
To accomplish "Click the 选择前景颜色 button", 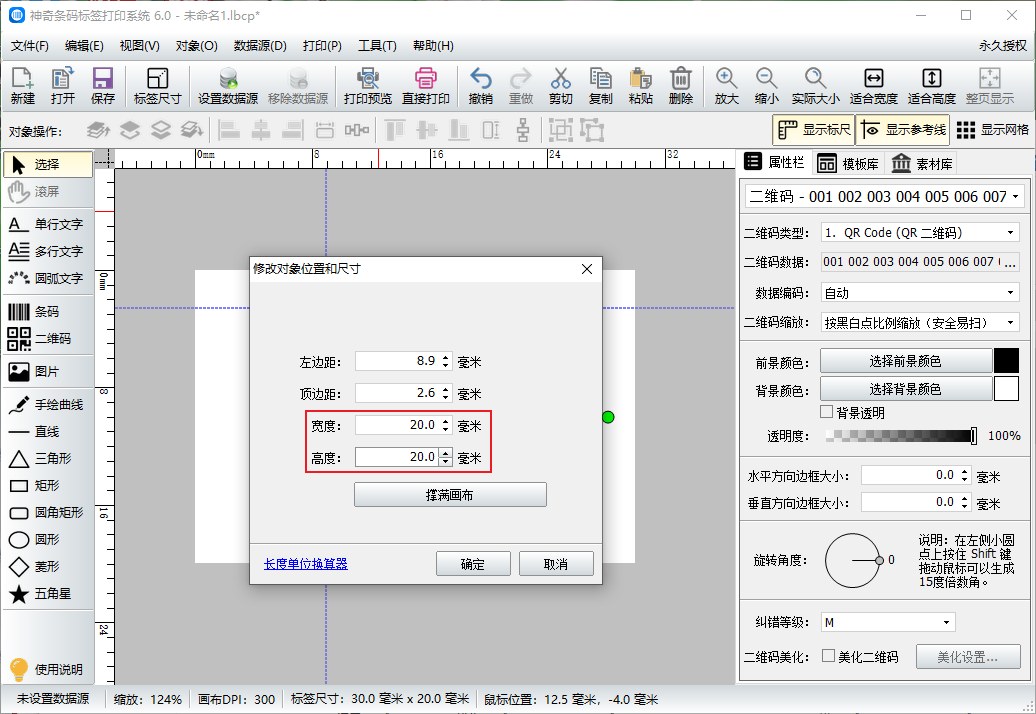I will tap(906, 361).
